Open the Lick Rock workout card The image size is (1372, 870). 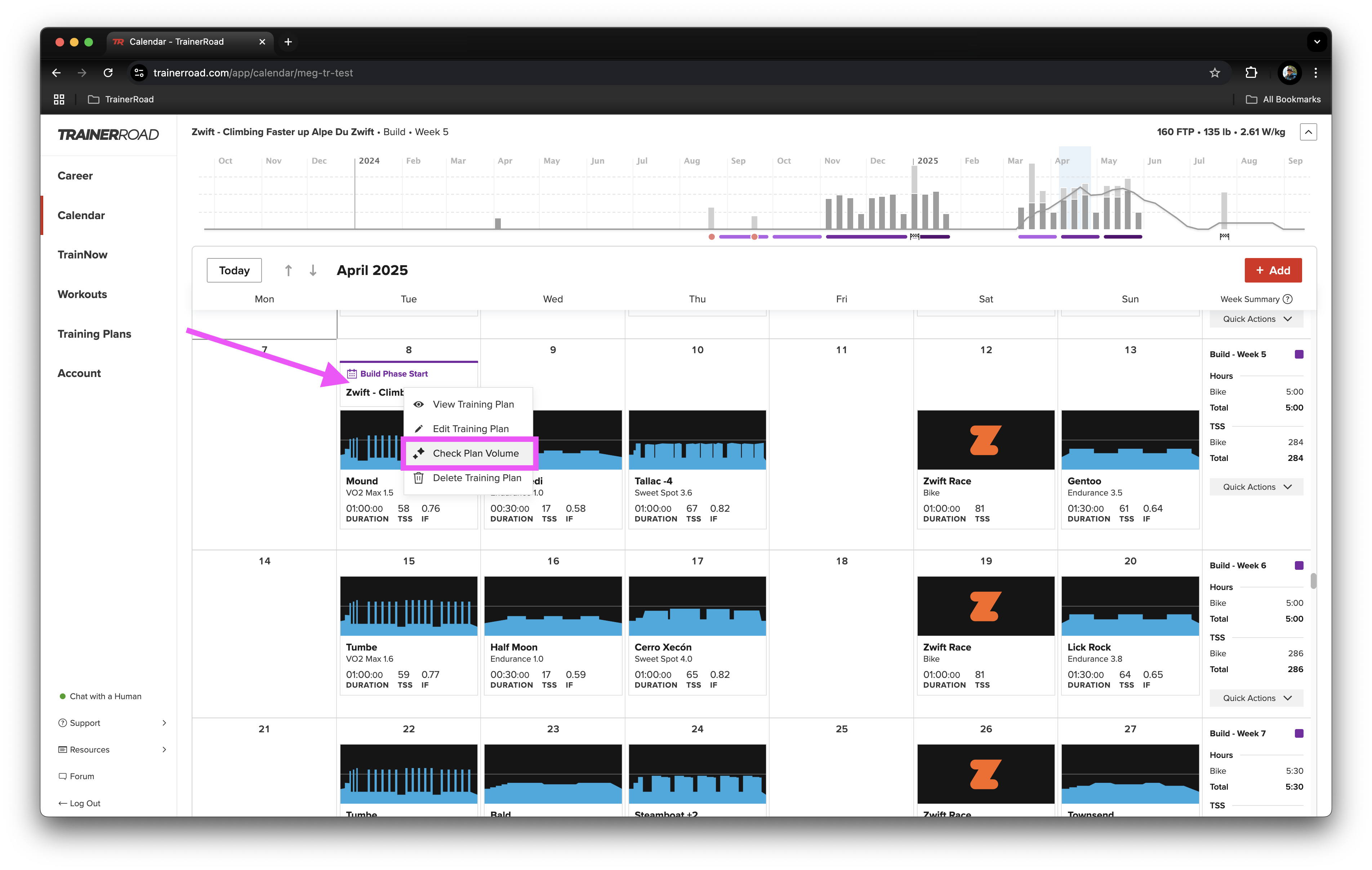(x=1130, y=635)
